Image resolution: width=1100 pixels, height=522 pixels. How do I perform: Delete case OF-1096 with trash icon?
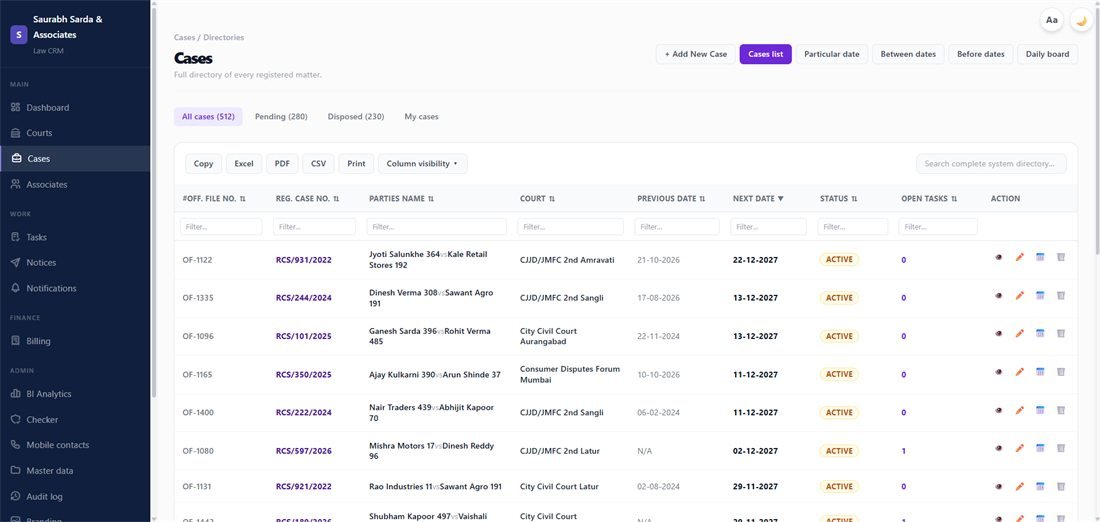1061,333
